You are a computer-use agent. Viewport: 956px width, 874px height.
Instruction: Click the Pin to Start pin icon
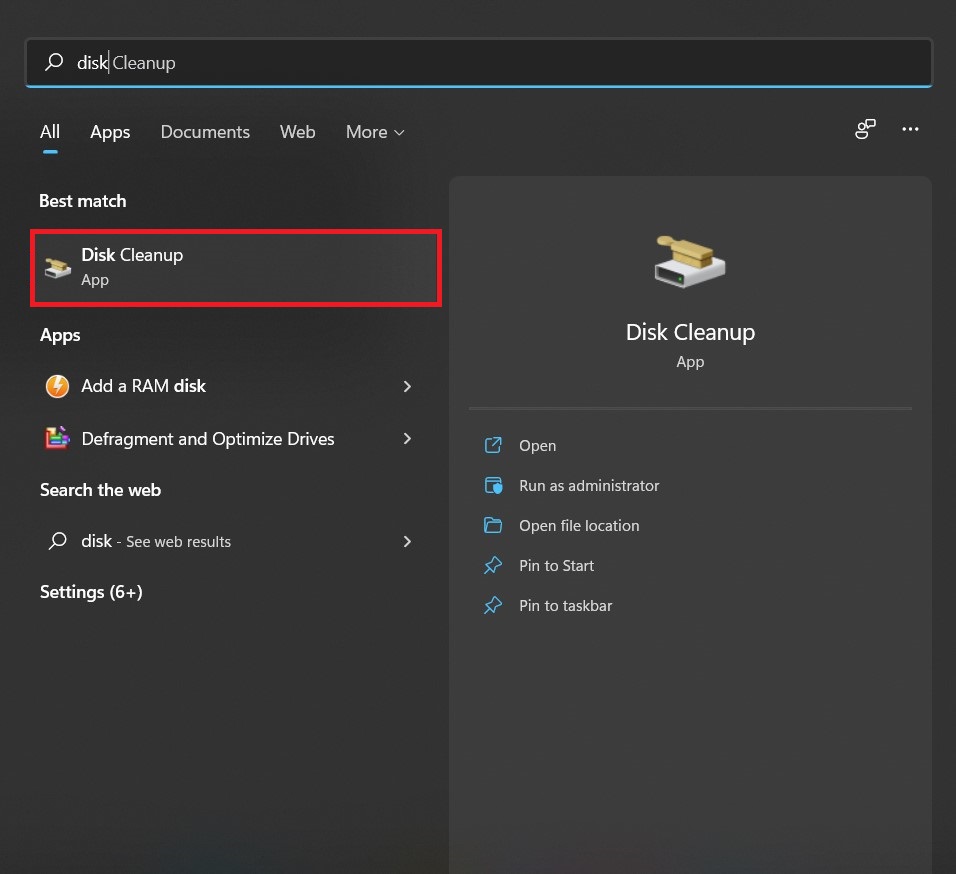(492, 565)
